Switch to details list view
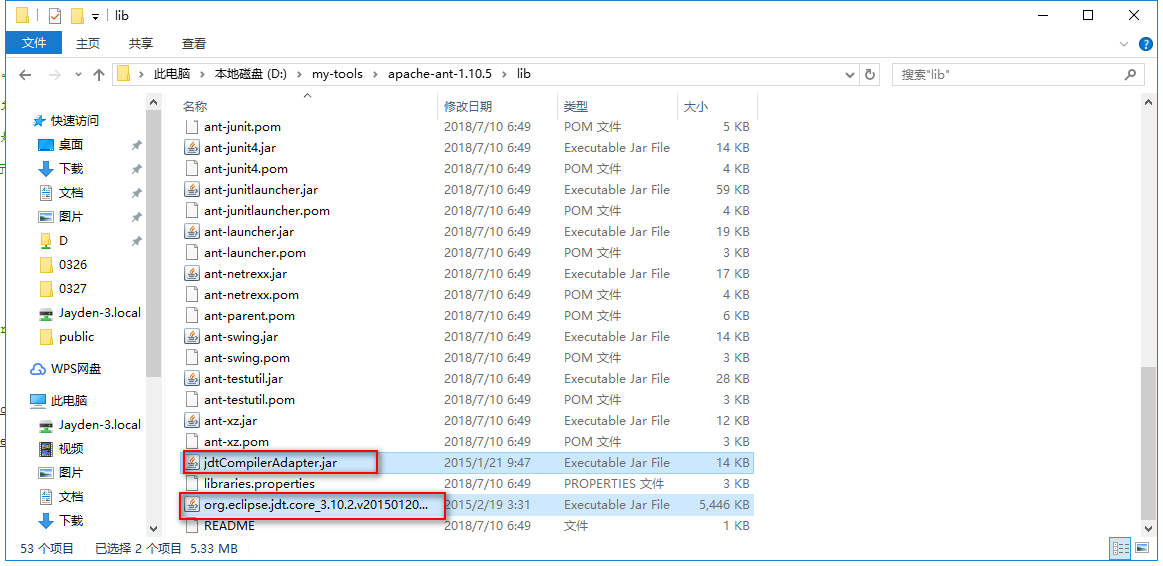 point(1120,548)
